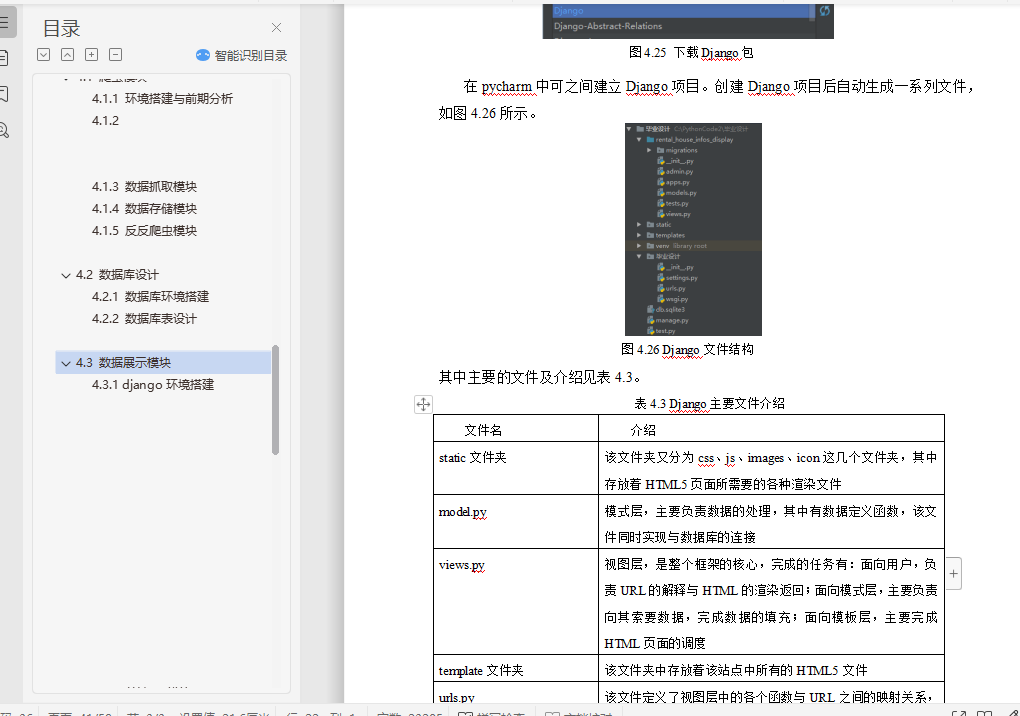Viewport: 1020px width, 716px height.
Task: Click the model.py table cell
Action: (516, 522)
